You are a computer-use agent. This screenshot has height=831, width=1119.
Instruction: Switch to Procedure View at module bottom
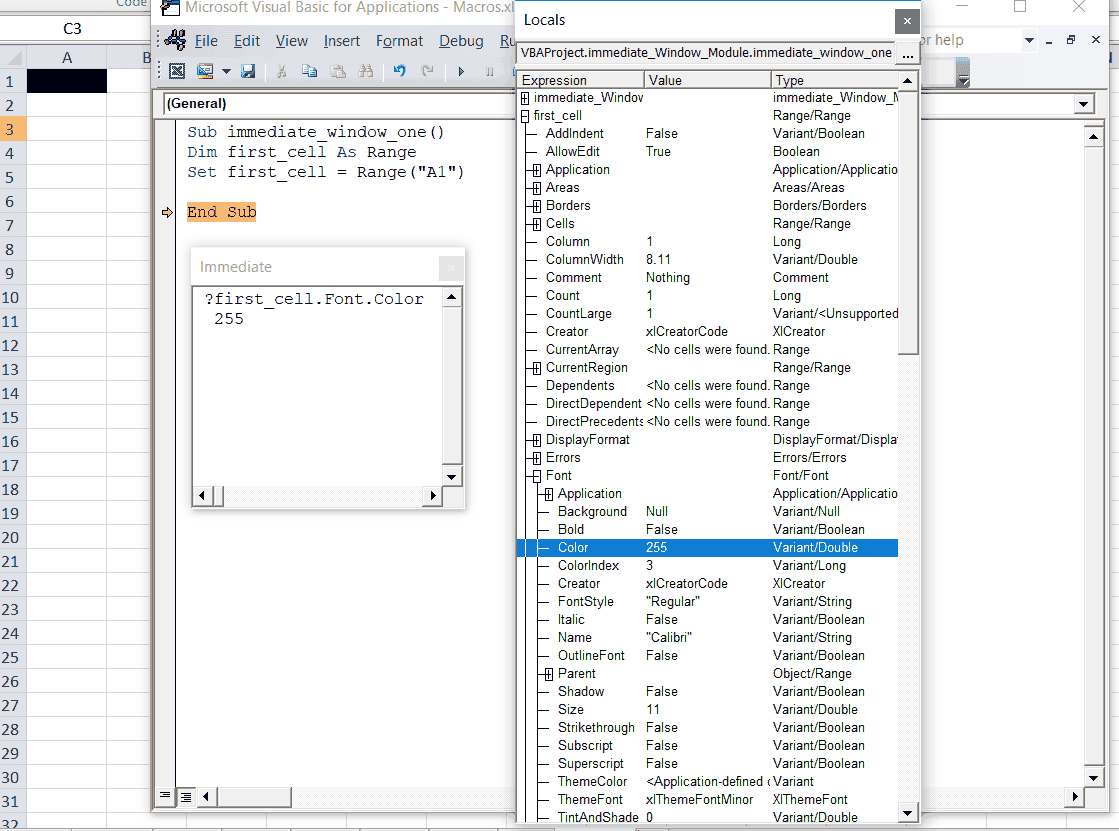coord(164,797)
